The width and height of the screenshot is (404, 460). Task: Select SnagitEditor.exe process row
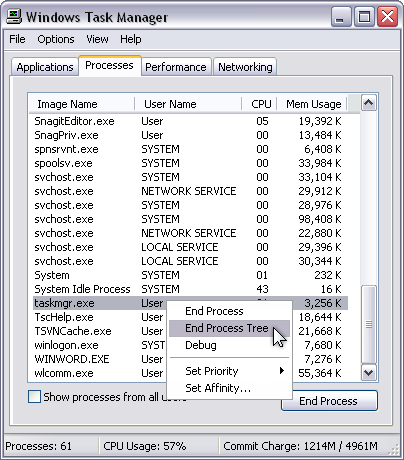[190, 121]
